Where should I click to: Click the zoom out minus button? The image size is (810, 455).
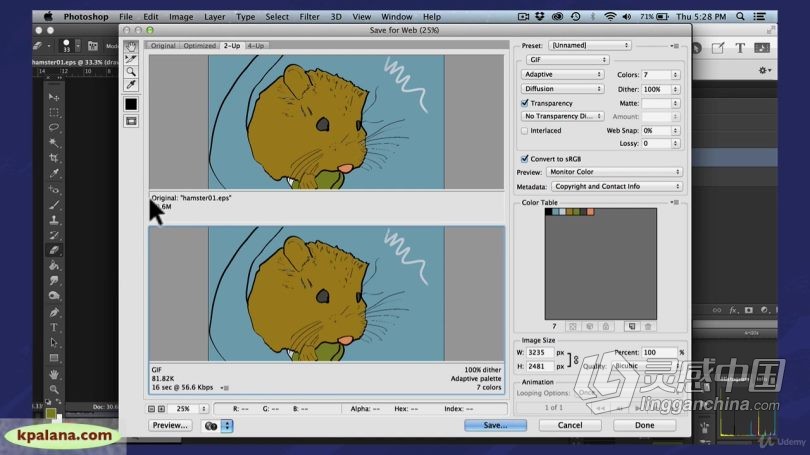151,409
